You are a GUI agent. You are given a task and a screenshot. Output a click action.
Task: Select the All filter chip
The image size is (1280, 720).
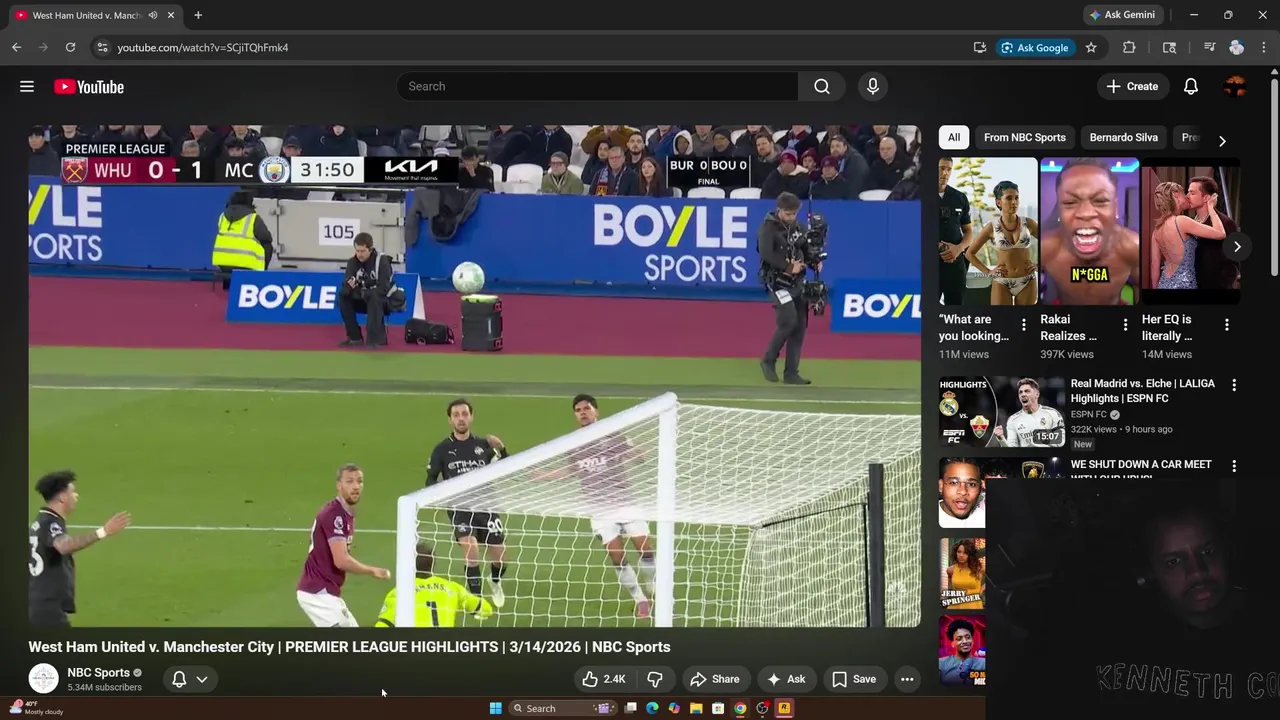954,138
